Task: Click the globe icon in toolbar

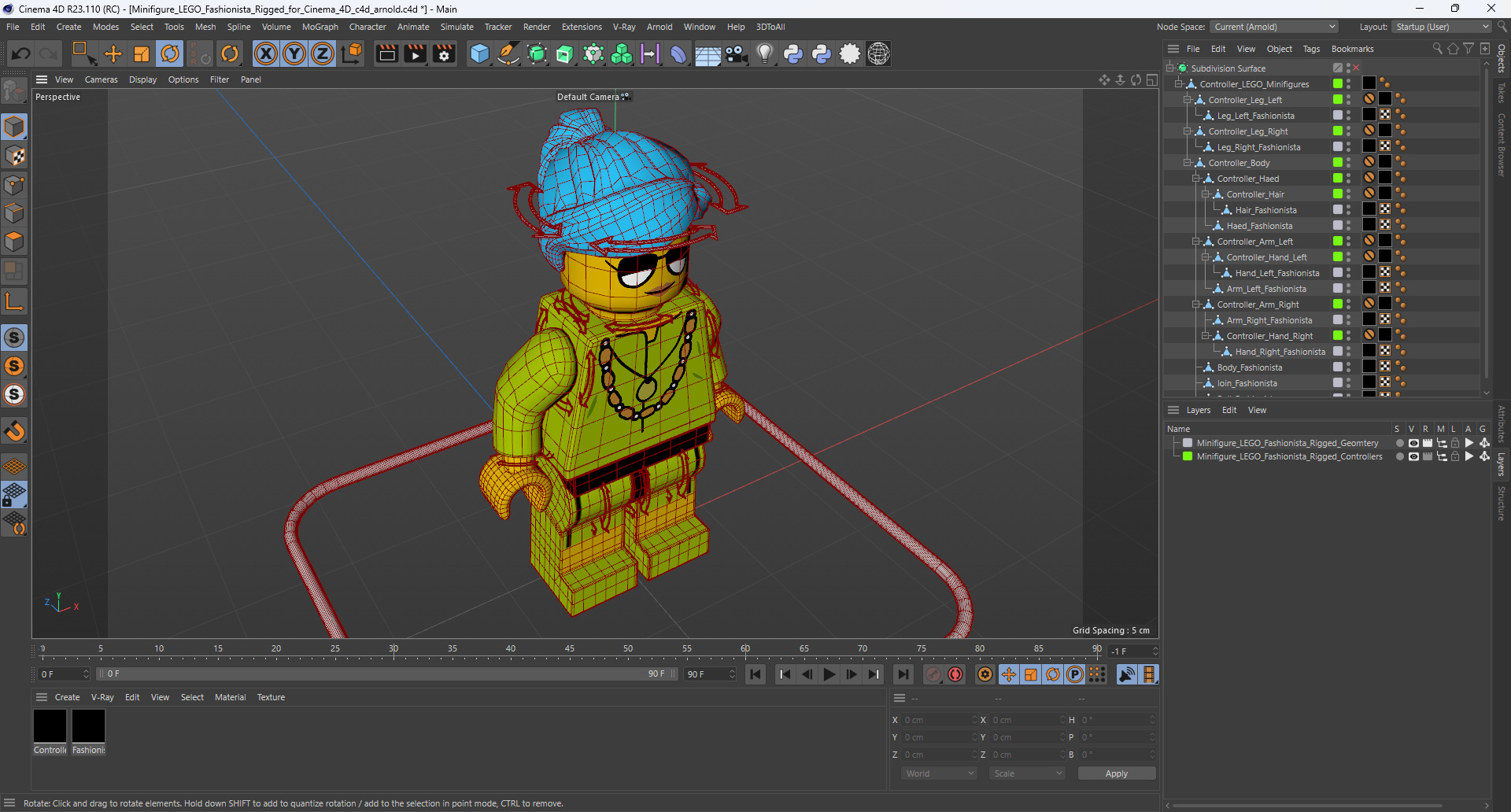Action: pyautogui.click(x=878, y=54)
